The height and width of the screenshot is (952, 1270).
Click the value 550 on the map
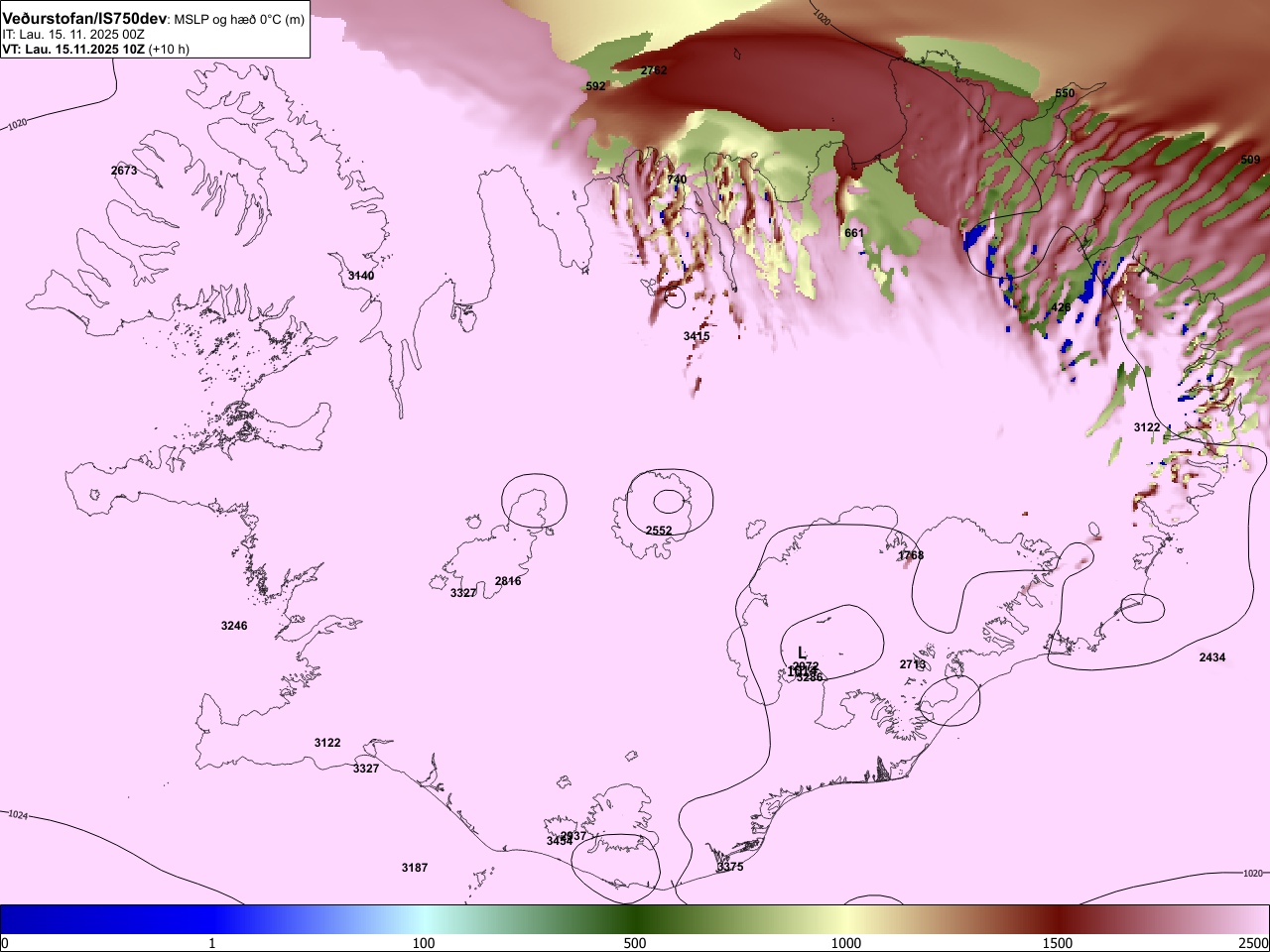1065,93
